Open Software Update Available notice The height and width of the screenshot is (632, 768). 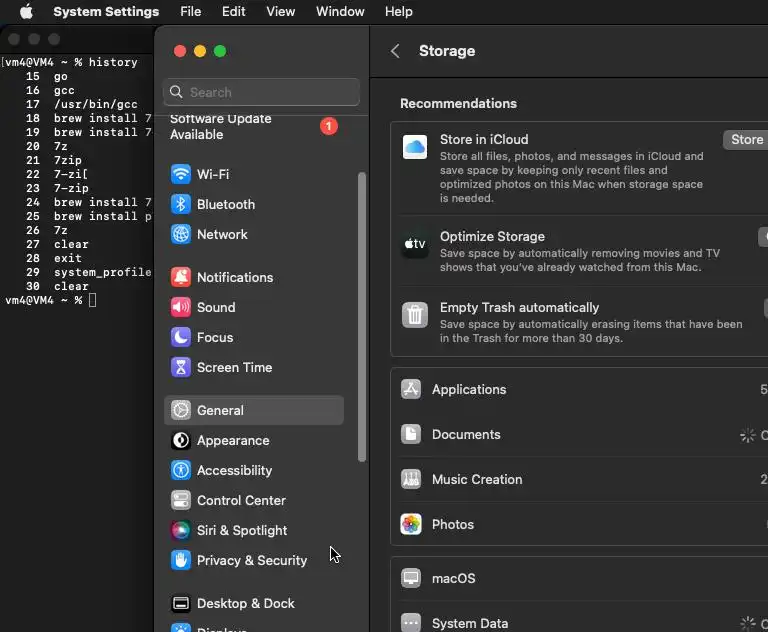click(220, 127)
